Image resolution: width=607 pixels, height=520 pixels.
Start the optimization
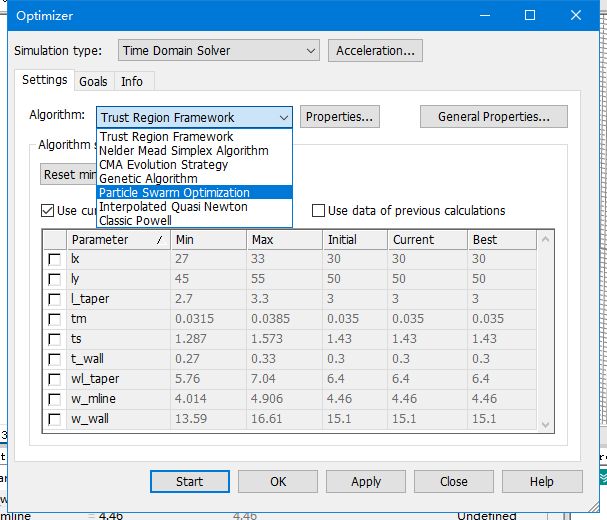click(190, 482)
